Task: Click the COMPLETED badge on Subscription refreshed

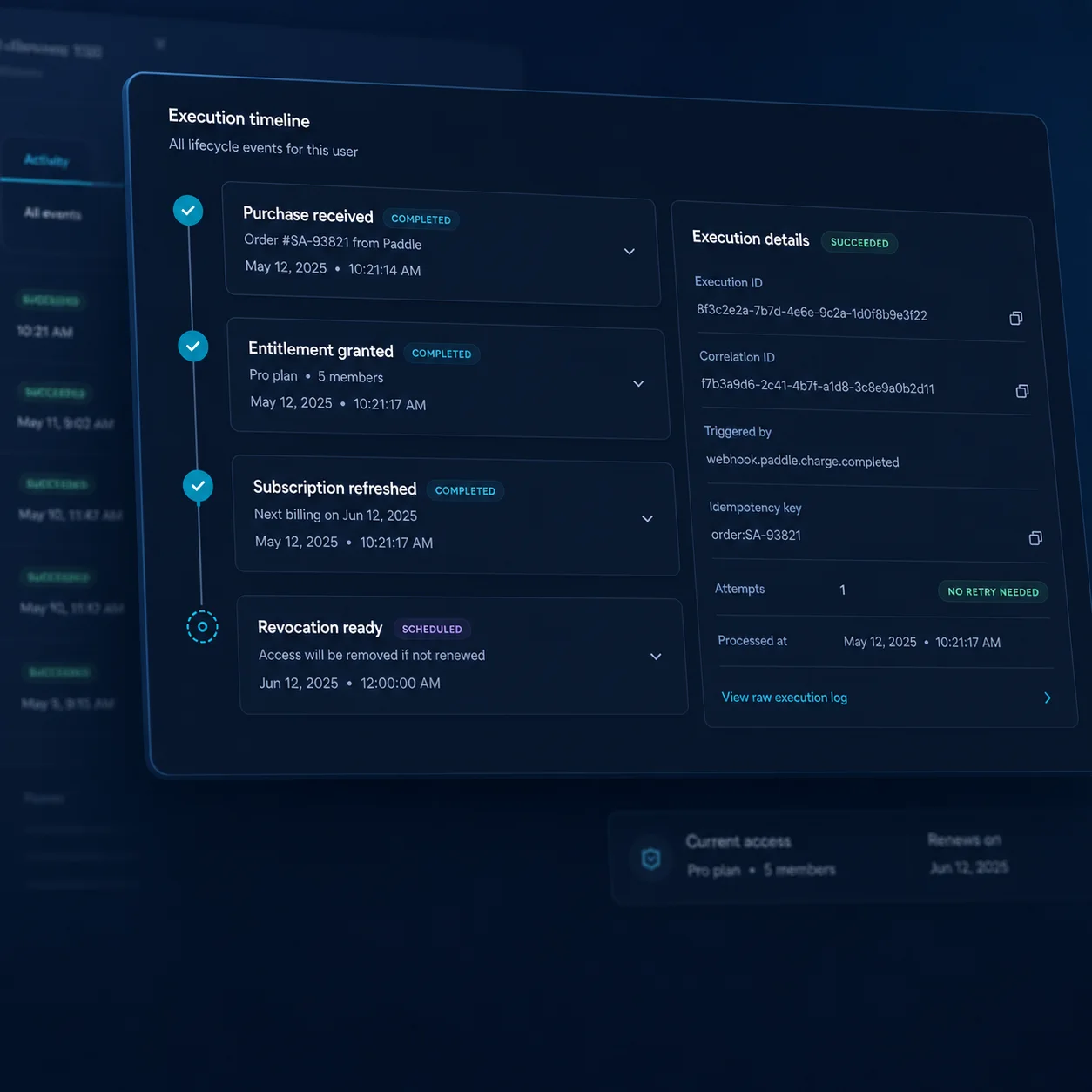Action: click(x=465, y=491)
